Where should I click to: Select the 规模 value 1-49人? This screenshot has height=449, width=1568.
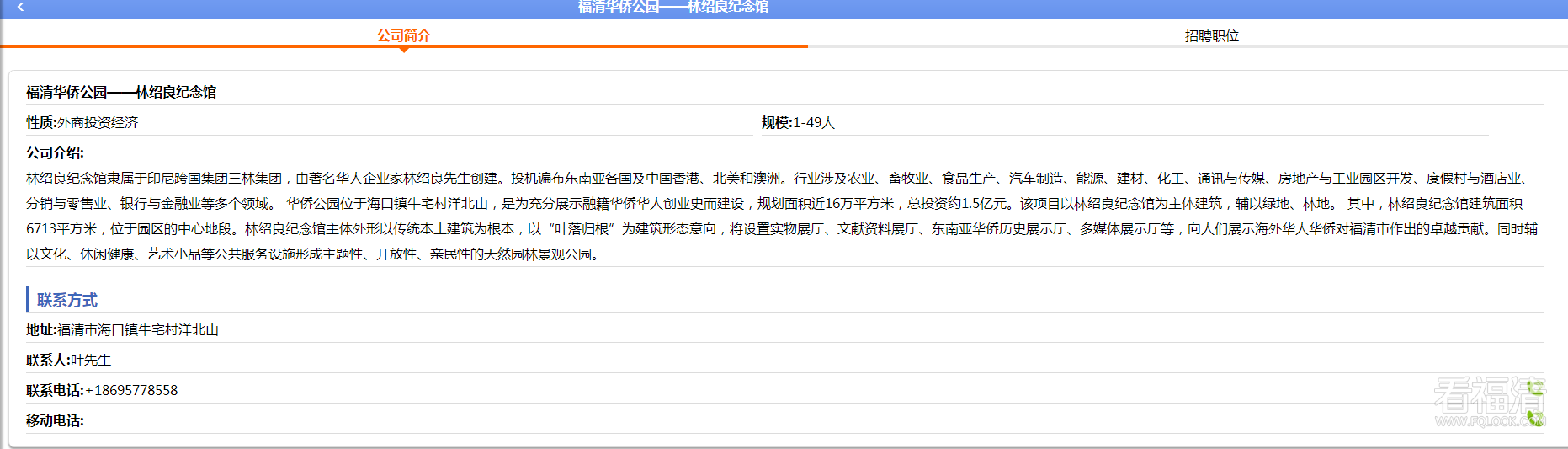pos(814,122)
